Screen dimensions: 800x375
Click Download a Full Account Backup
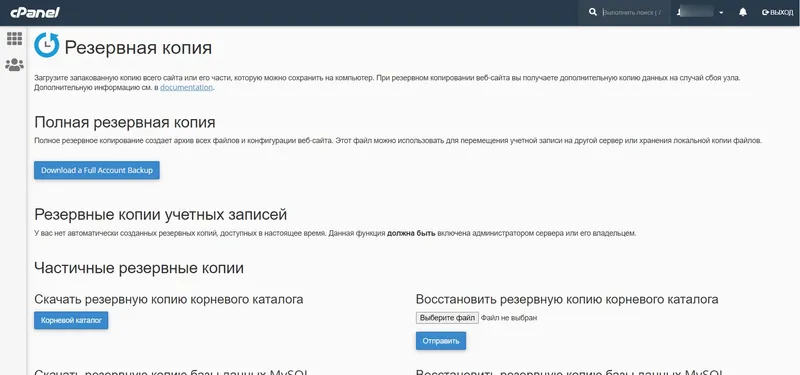pos(97,170)
